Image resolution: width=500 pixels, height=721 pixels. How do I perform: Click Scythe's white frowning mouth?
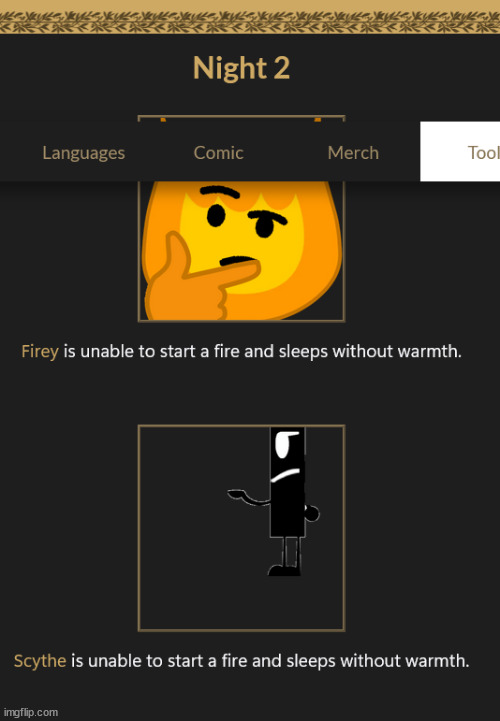pos(285,475)
